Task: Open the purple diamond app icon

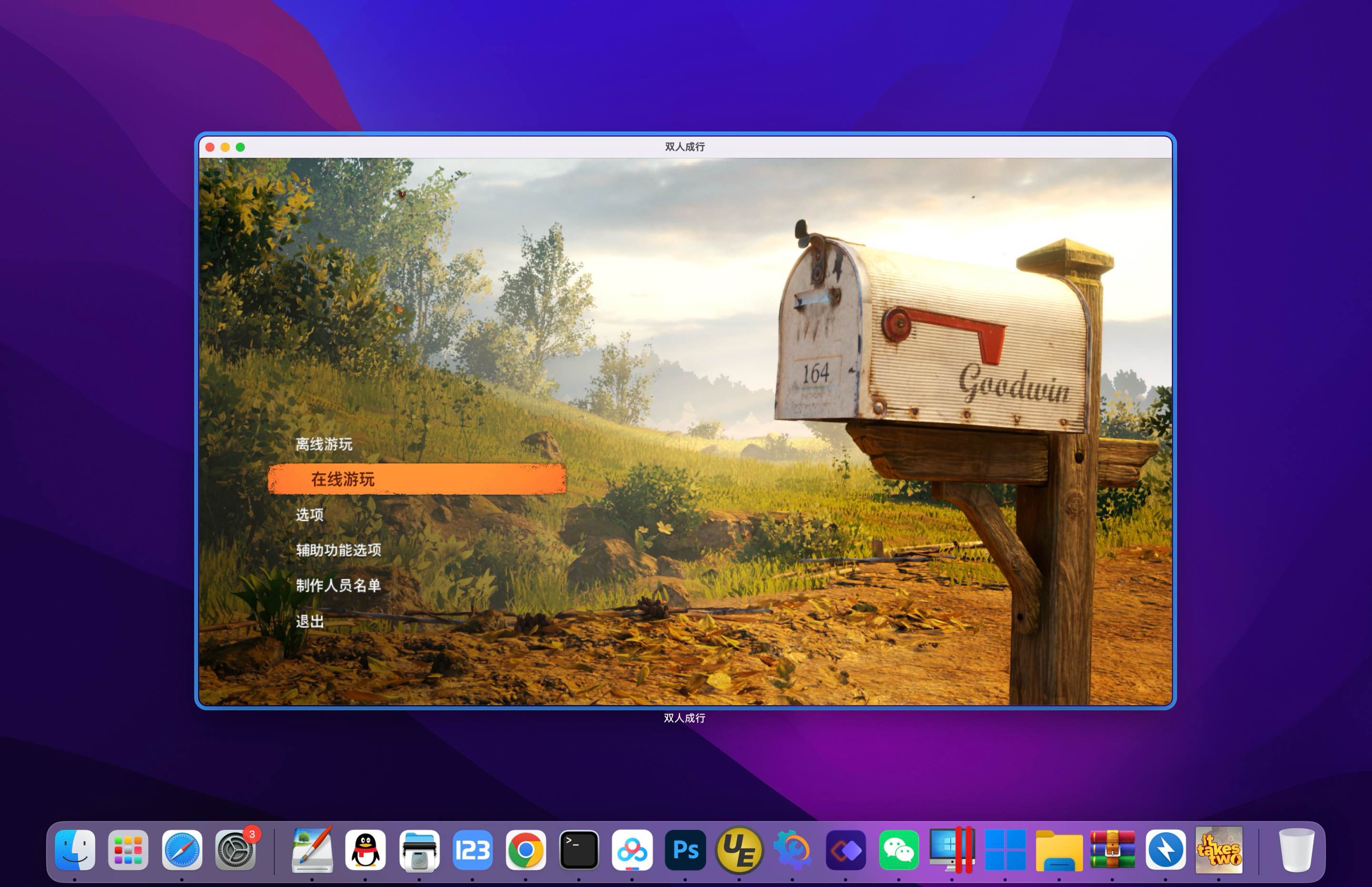Action: point(846,849)
